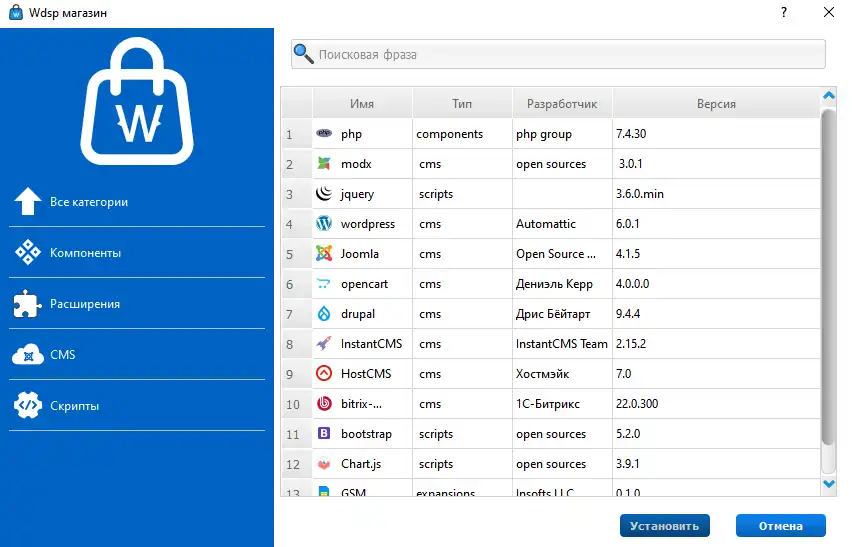This screenshot has height=547, width=852.
Task: Click the 'php group' developer cell
Action: tap(562, 134)
